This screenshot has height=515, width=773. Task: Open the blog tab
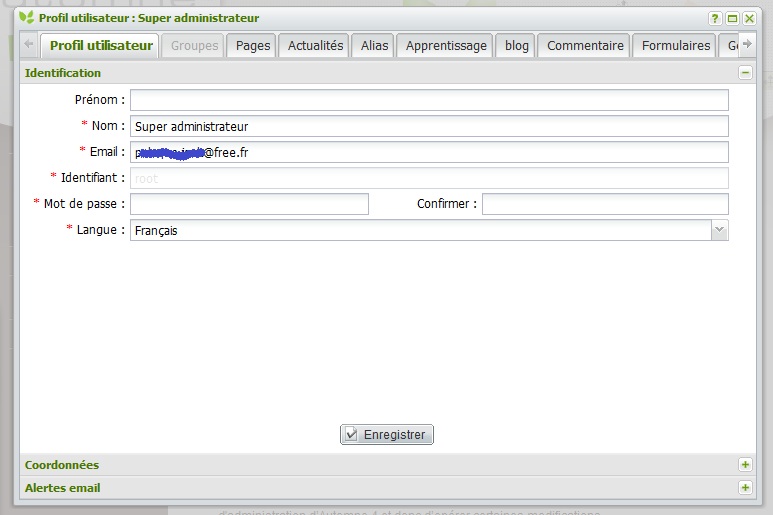point(517,46)
